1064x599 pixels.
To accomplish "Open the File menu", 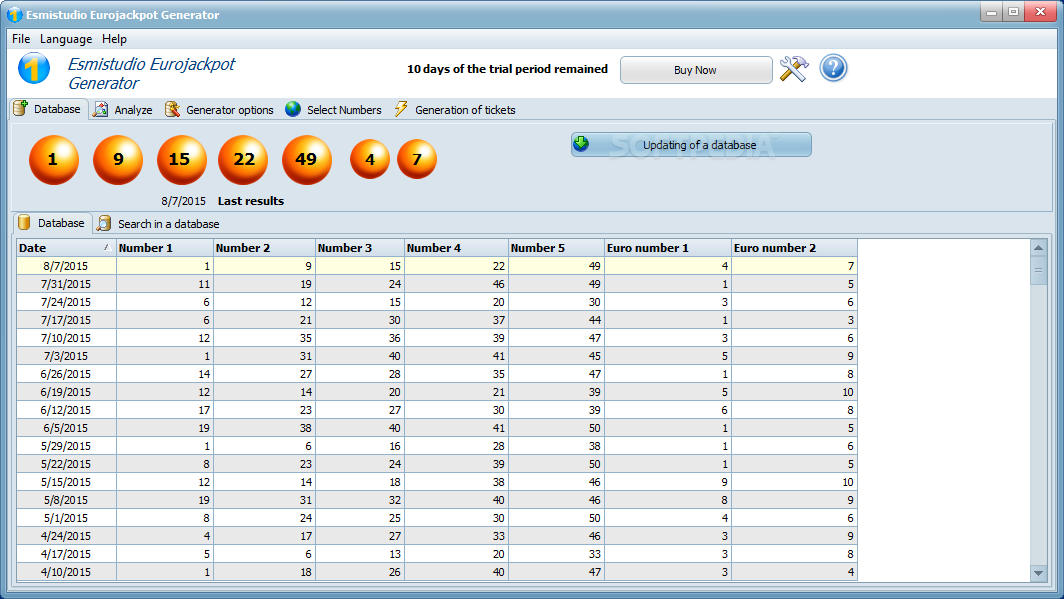I will 21,39.
